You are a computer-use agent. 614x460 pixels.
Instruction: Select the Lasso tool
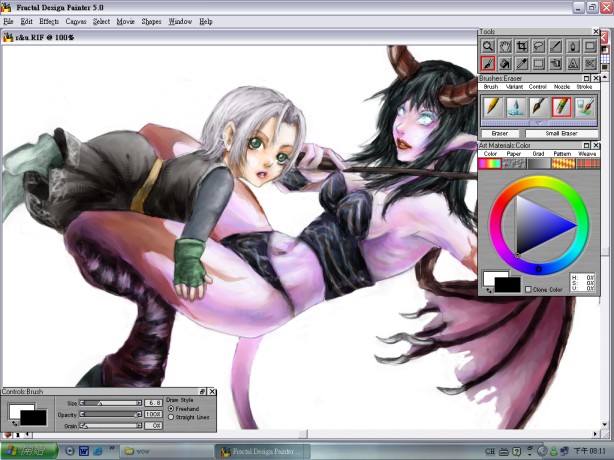(x=539, y=46)
